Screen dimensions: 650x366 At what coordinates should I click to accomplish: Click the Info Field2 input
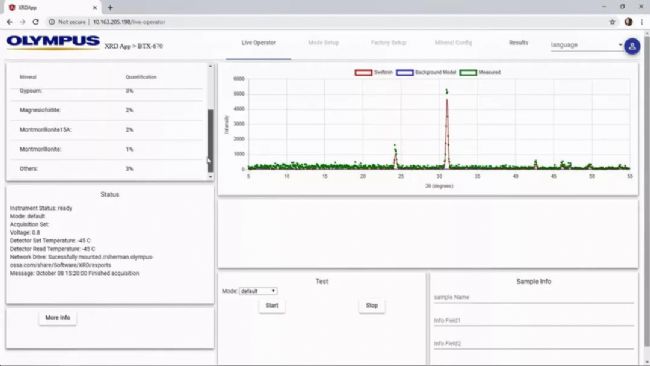pos(534,344)
